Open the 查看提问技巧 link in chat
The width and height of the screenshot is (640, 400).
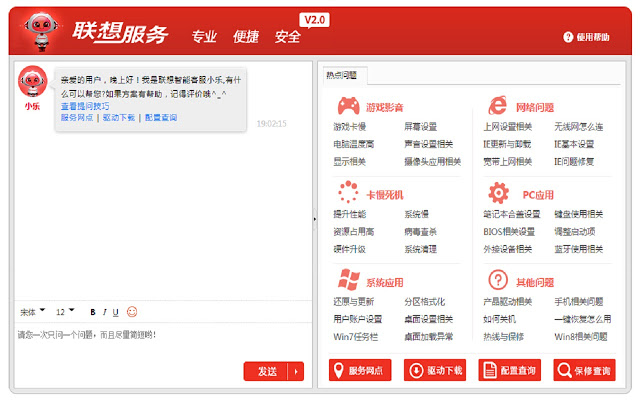click(x=85, y=106)
